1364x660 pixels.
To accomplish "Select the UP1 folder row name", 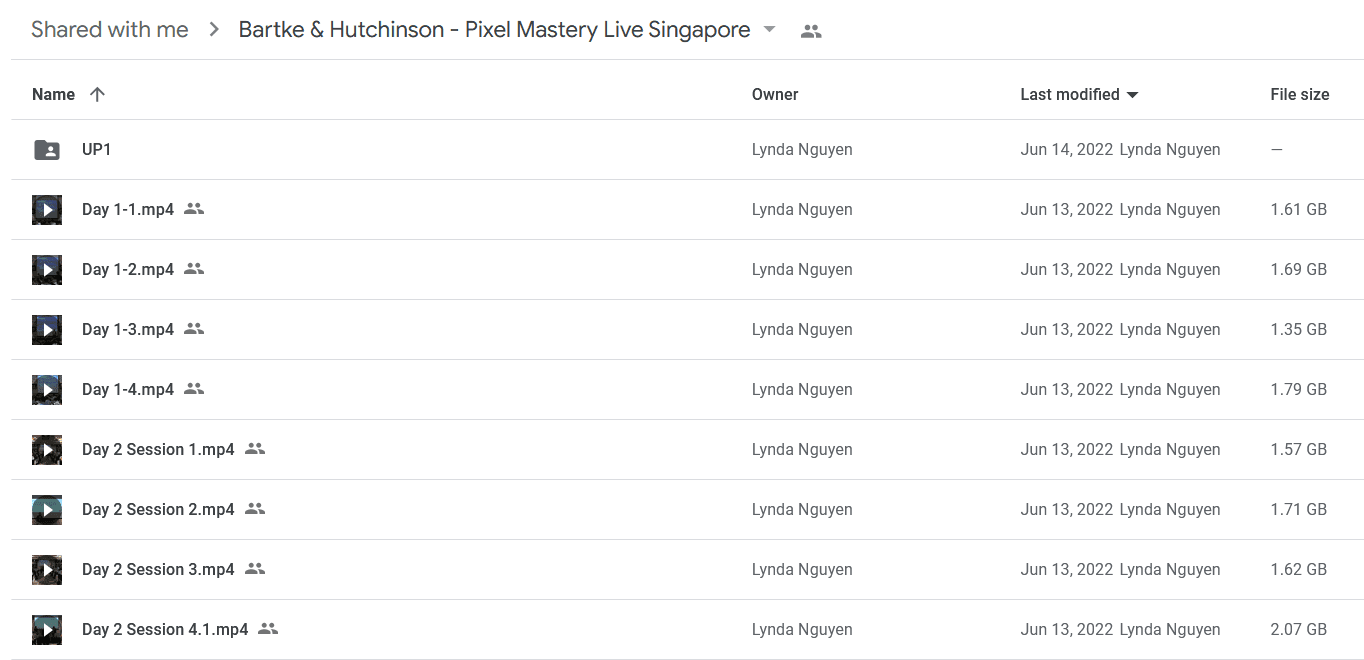I will click(x=96, y=149).
